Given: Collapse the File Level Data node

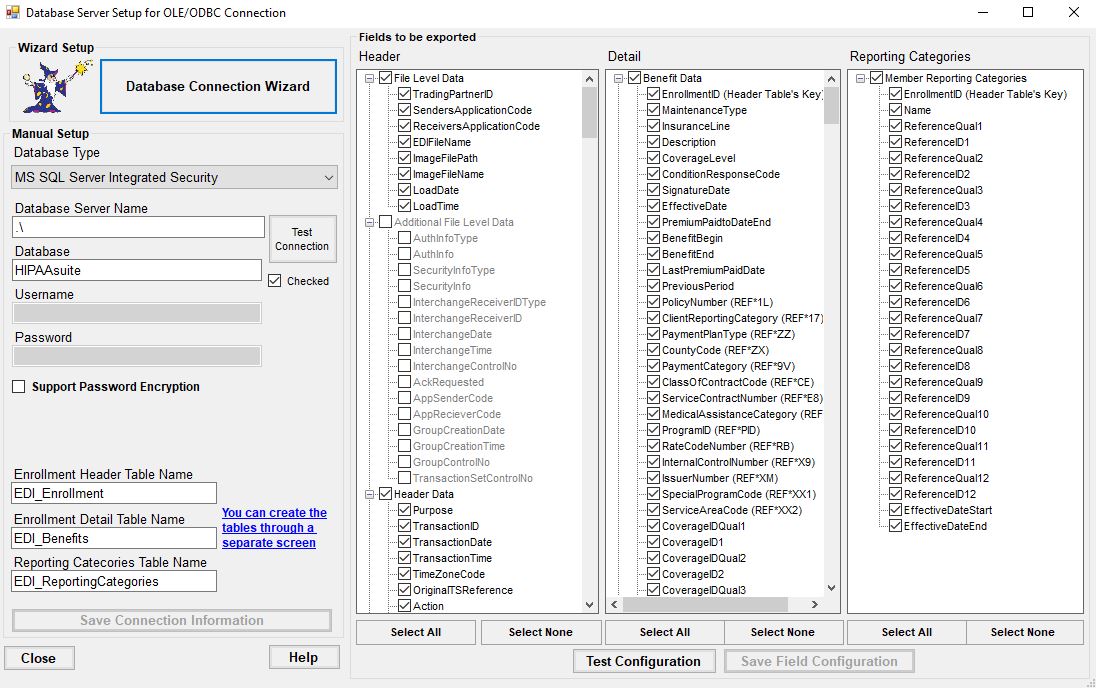Looking at the screenshot, I should [370, 78].
